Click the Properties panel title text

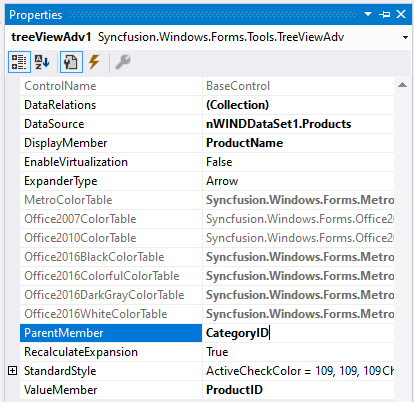(36, 15)
